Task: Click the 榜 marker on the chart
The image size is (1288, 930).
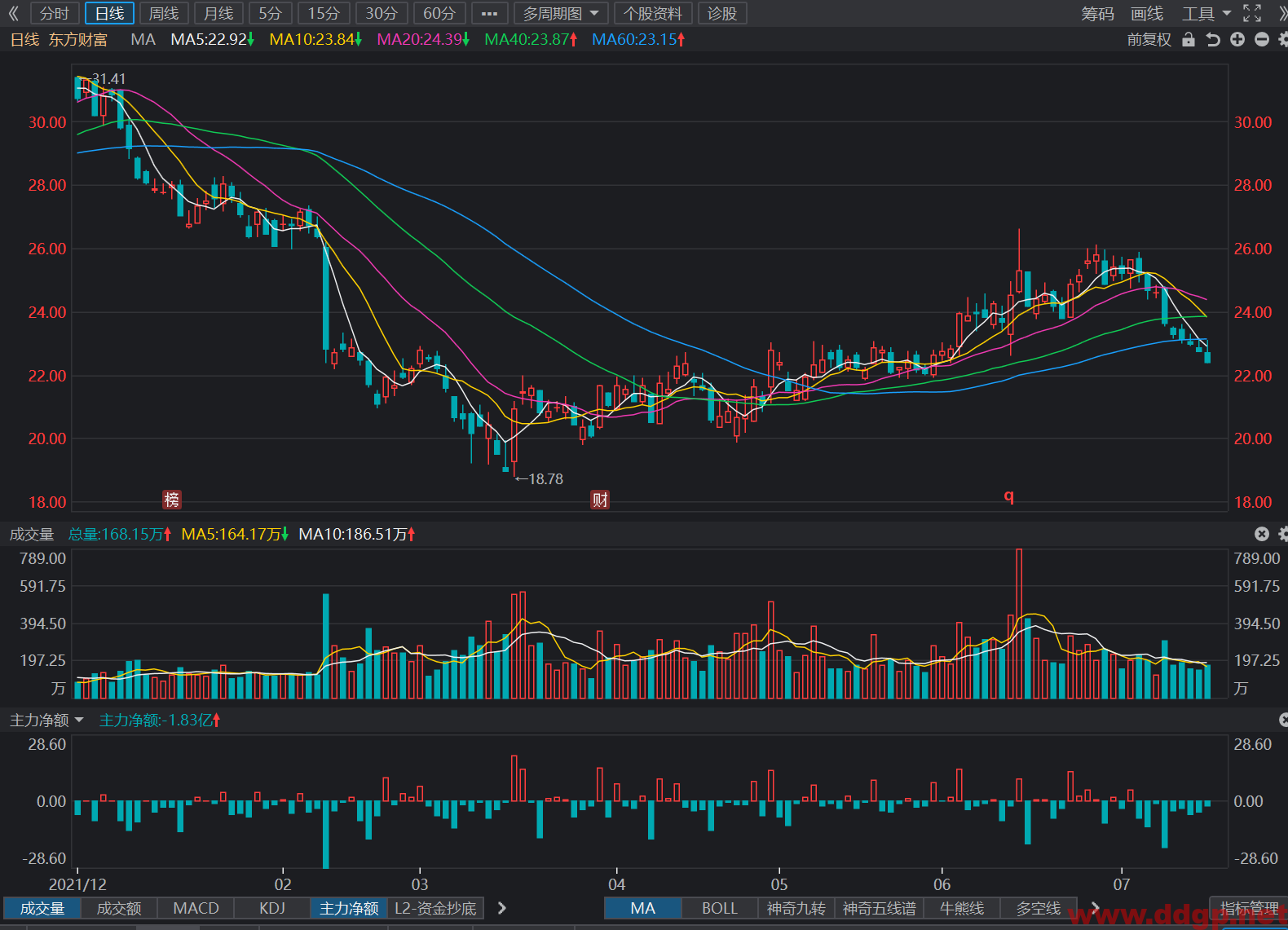Action: click(x=172, y=500)
